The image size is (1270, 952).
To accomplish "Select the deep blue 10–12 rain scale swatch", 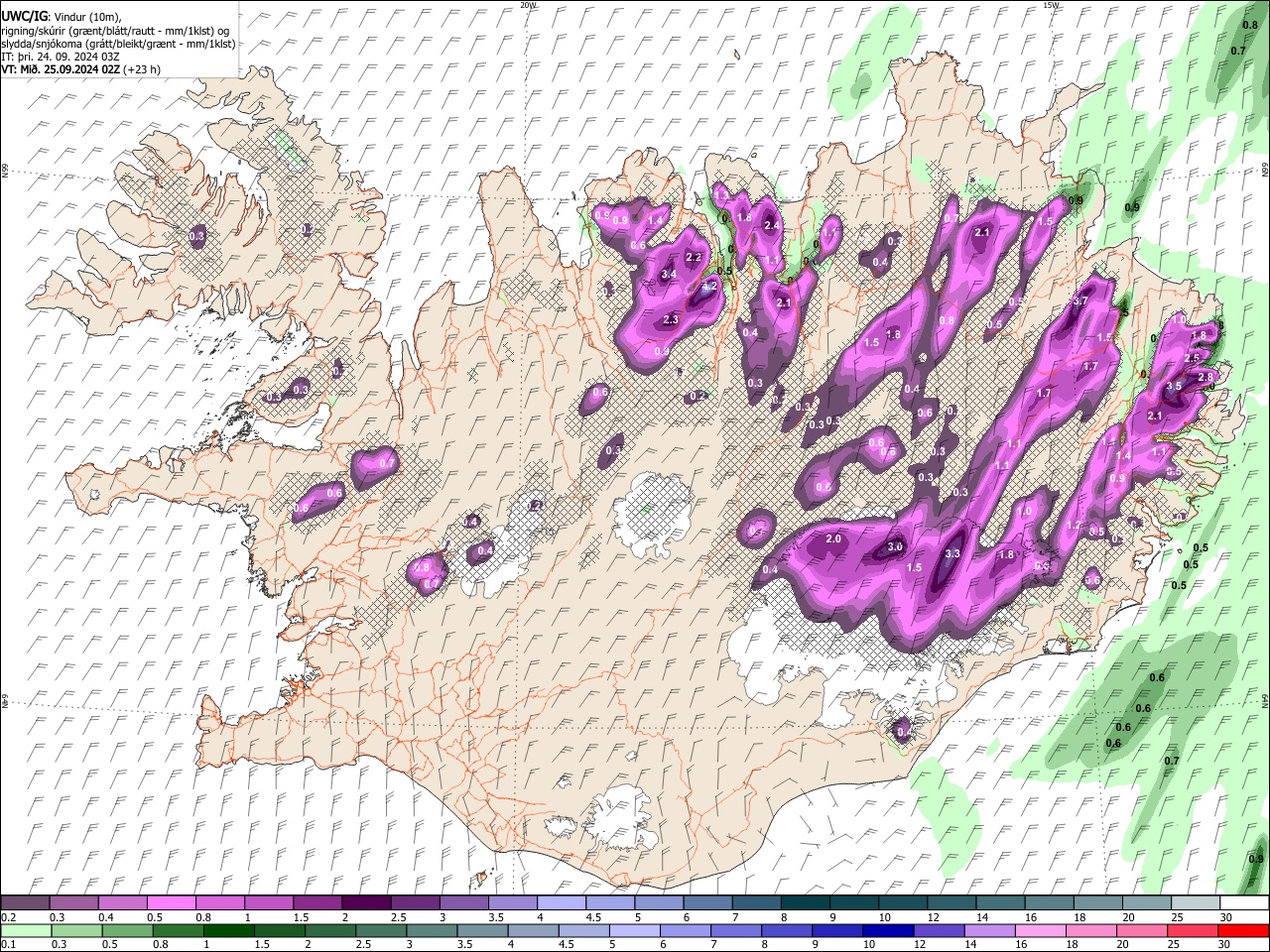I will [x=887, y=930].
